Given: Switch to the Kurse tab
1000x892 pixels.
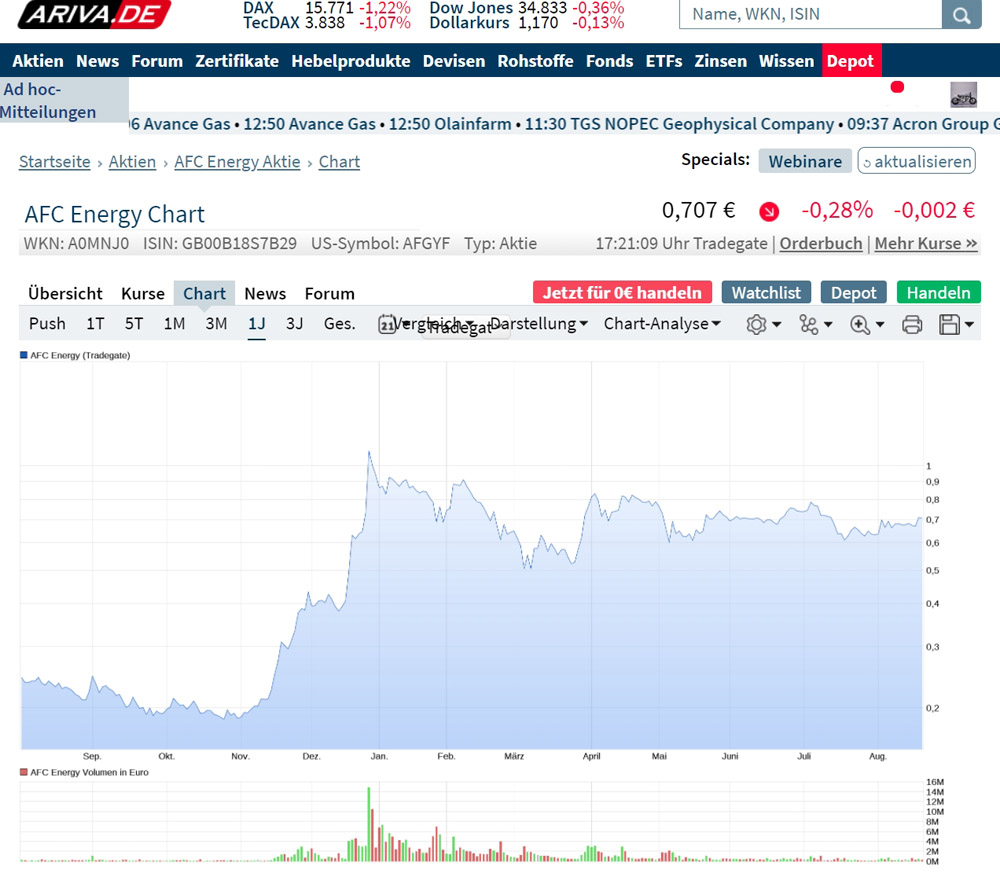Looking at the screenshot, I should [x=143, y=294].
